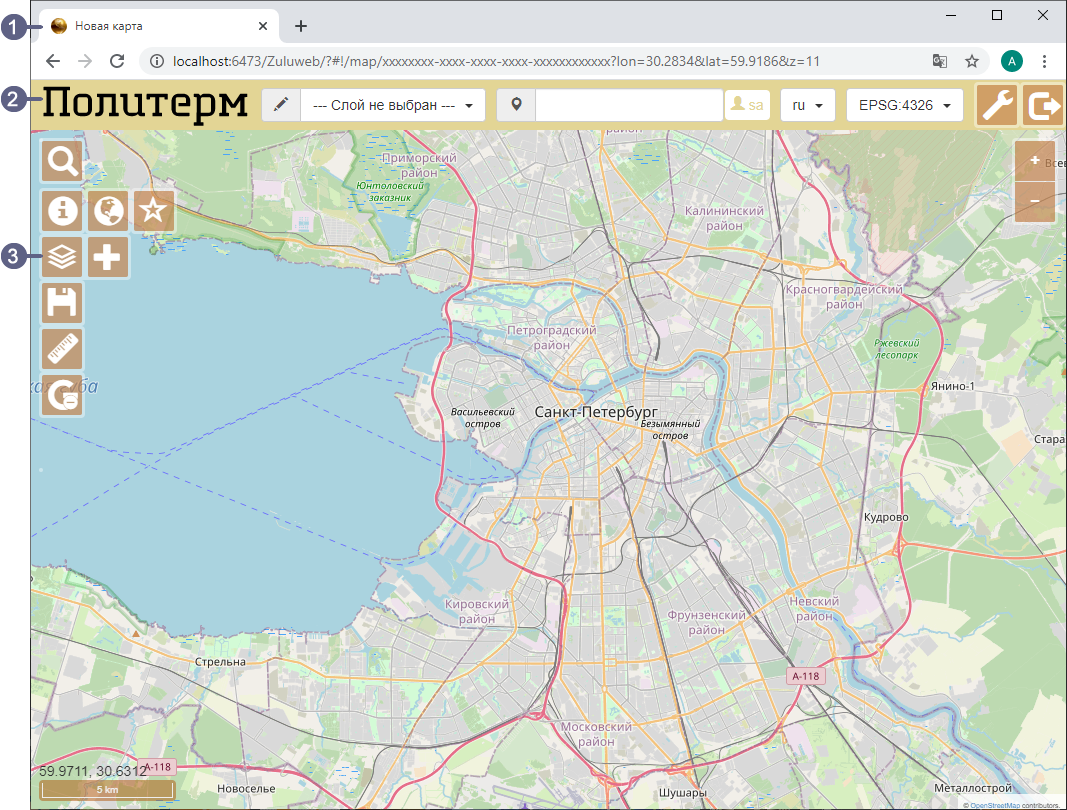Open the OpenStreetMap contributors link
1067x810 pixels.
pyautogui.click(x=993, y=804)
